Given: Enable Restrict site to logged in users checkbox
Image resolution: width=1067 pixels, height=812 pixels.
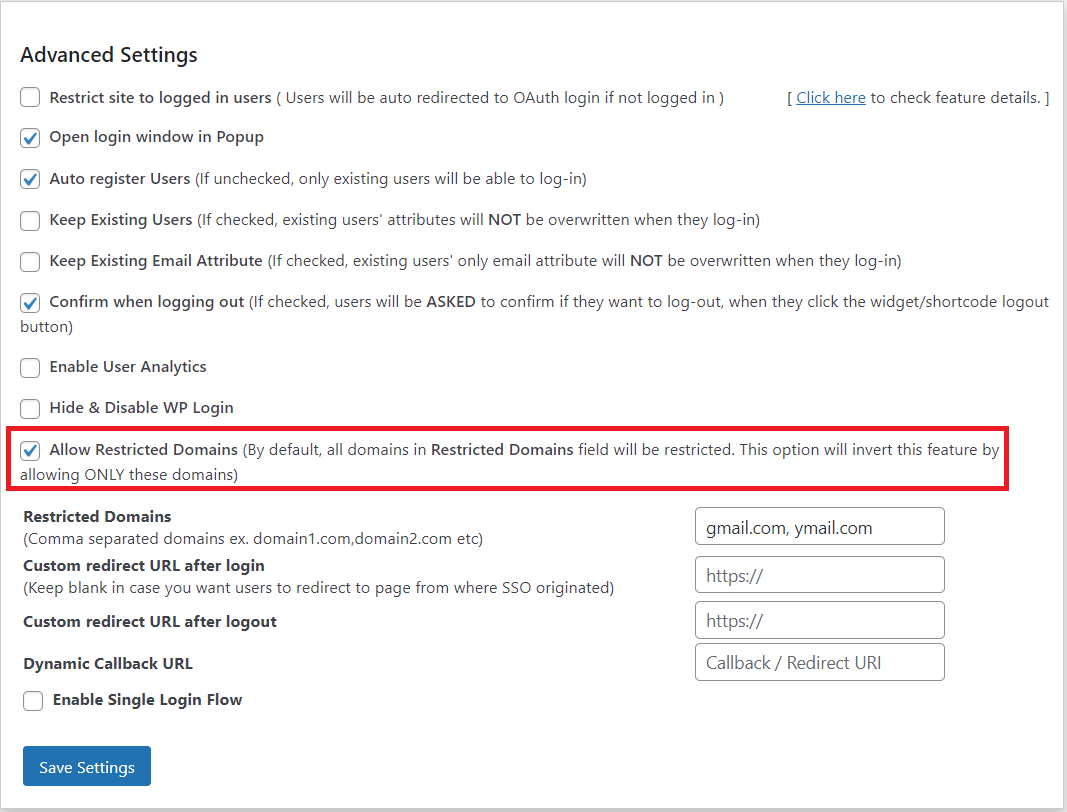Looking at the screenshot, I should click(30, 97).
